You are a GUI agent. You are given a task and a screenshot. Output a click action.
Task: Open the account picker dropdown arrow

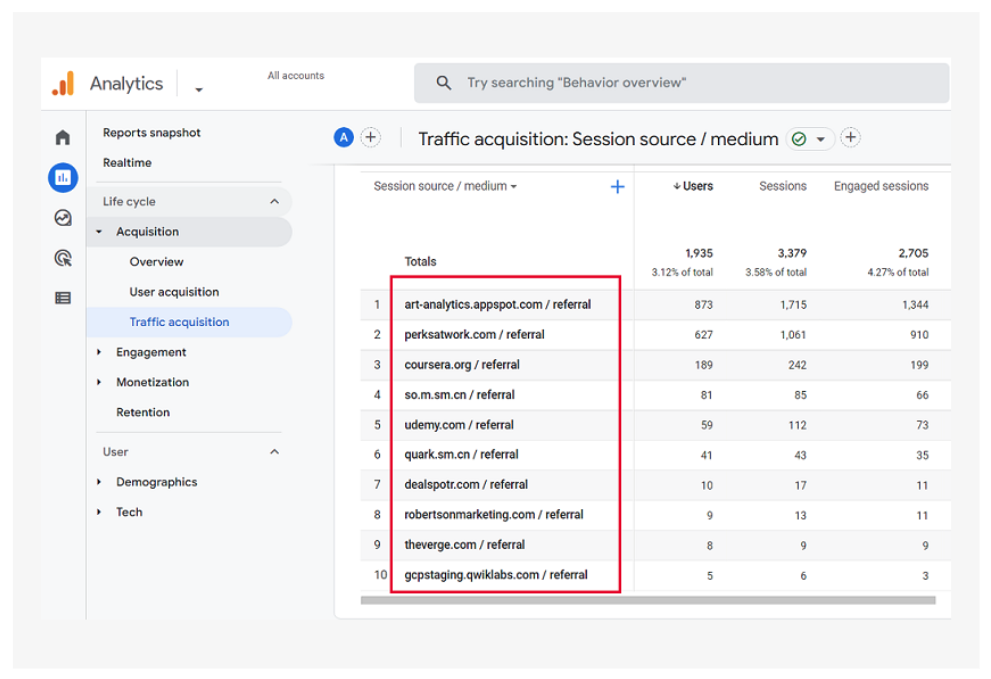[199, 90]
